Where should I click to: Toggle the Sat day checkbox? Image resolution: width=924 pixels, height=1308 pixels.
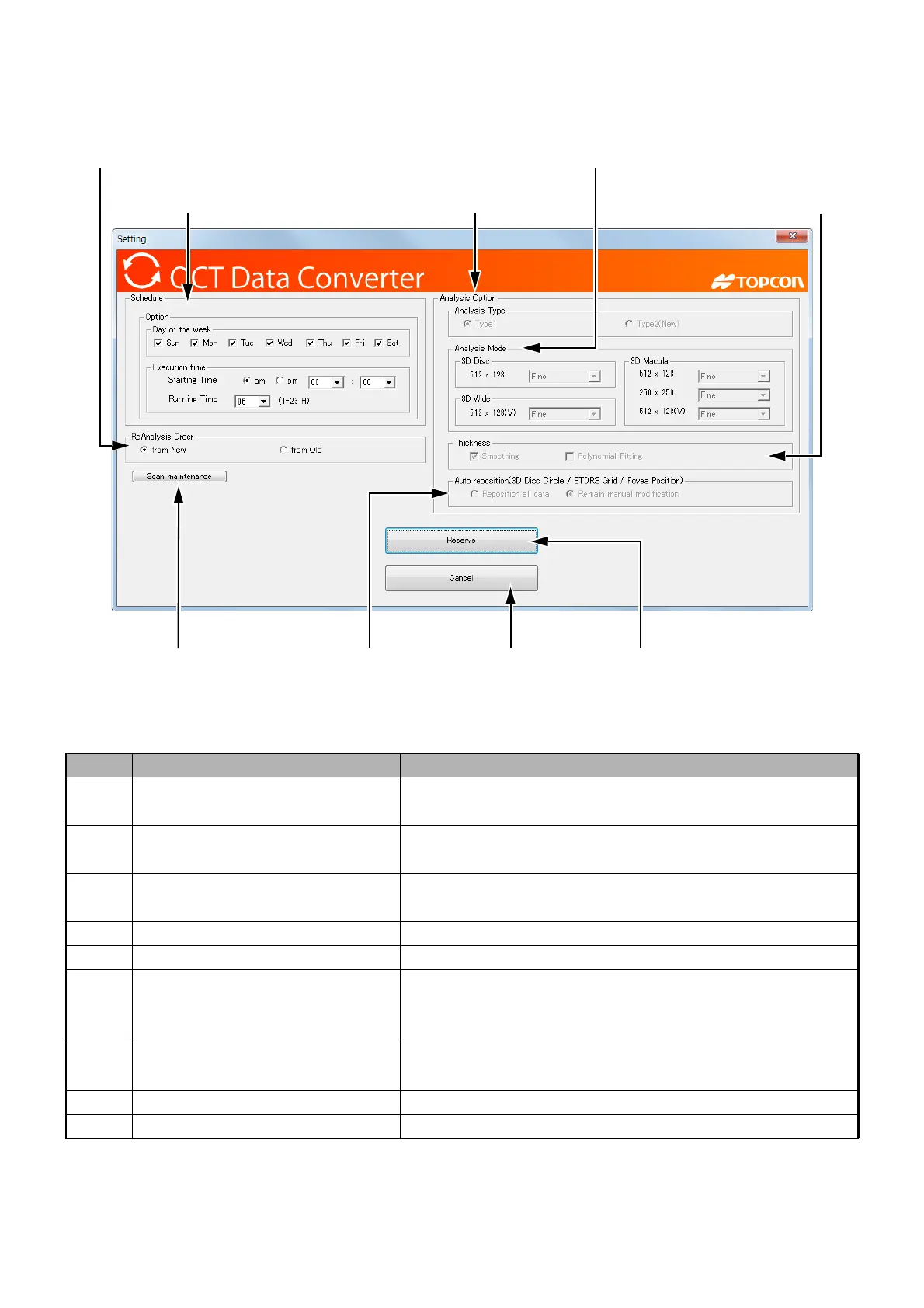pyautogui.click(x=378, y=343)
